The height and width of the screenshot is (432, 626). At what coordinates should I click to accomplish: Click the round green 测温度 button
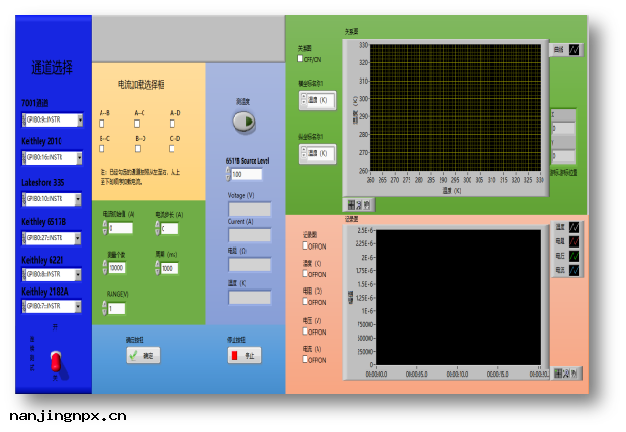pyautogui.click(x=243, y=122)
